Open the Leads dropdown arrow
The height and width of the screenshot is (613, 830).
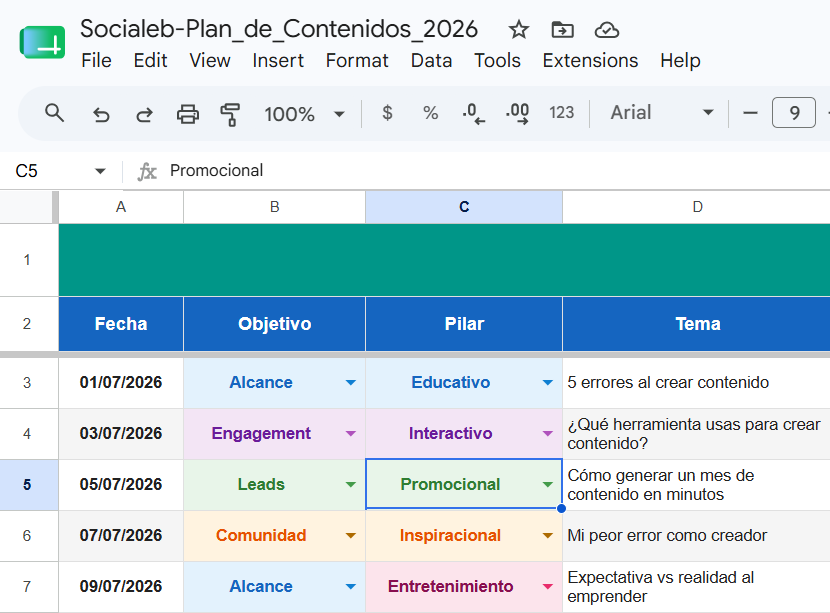click(x=350, y=484)
